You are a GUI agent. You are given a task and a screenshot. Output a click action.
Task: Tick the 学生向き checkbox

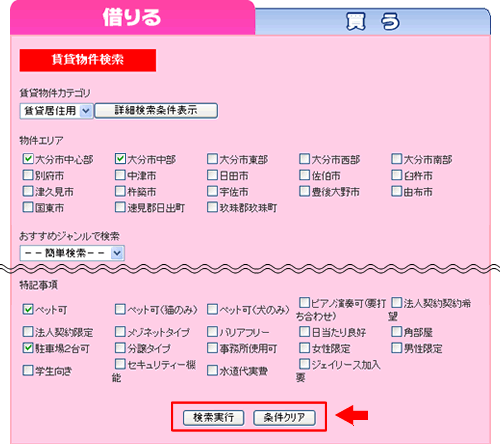click(x=28, y=370)
